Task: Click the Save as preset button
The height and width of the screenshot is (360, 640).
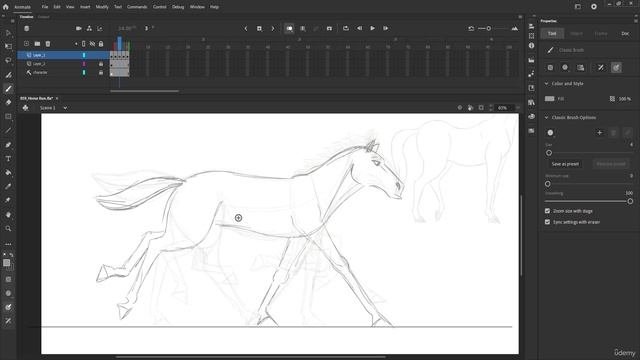Action: click(x=565, y=164)
